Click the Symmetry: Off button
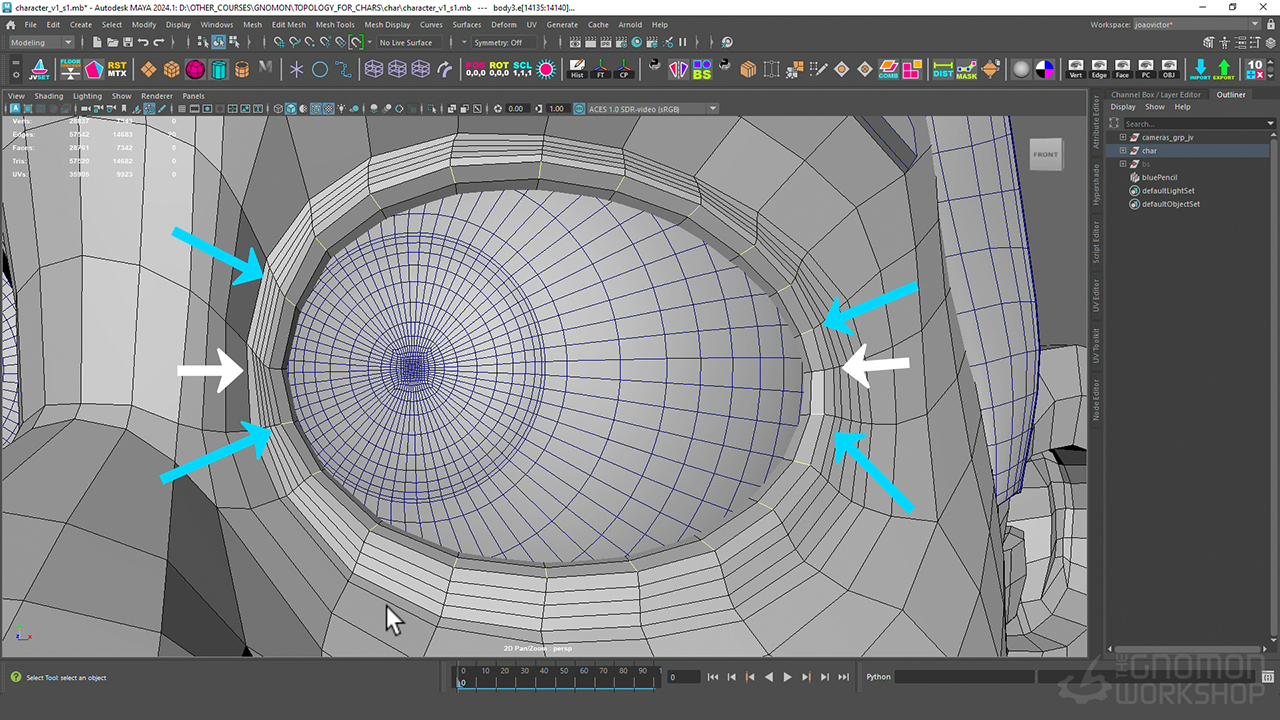This screenshot has width=1280, height=720. tap(498, 43)
